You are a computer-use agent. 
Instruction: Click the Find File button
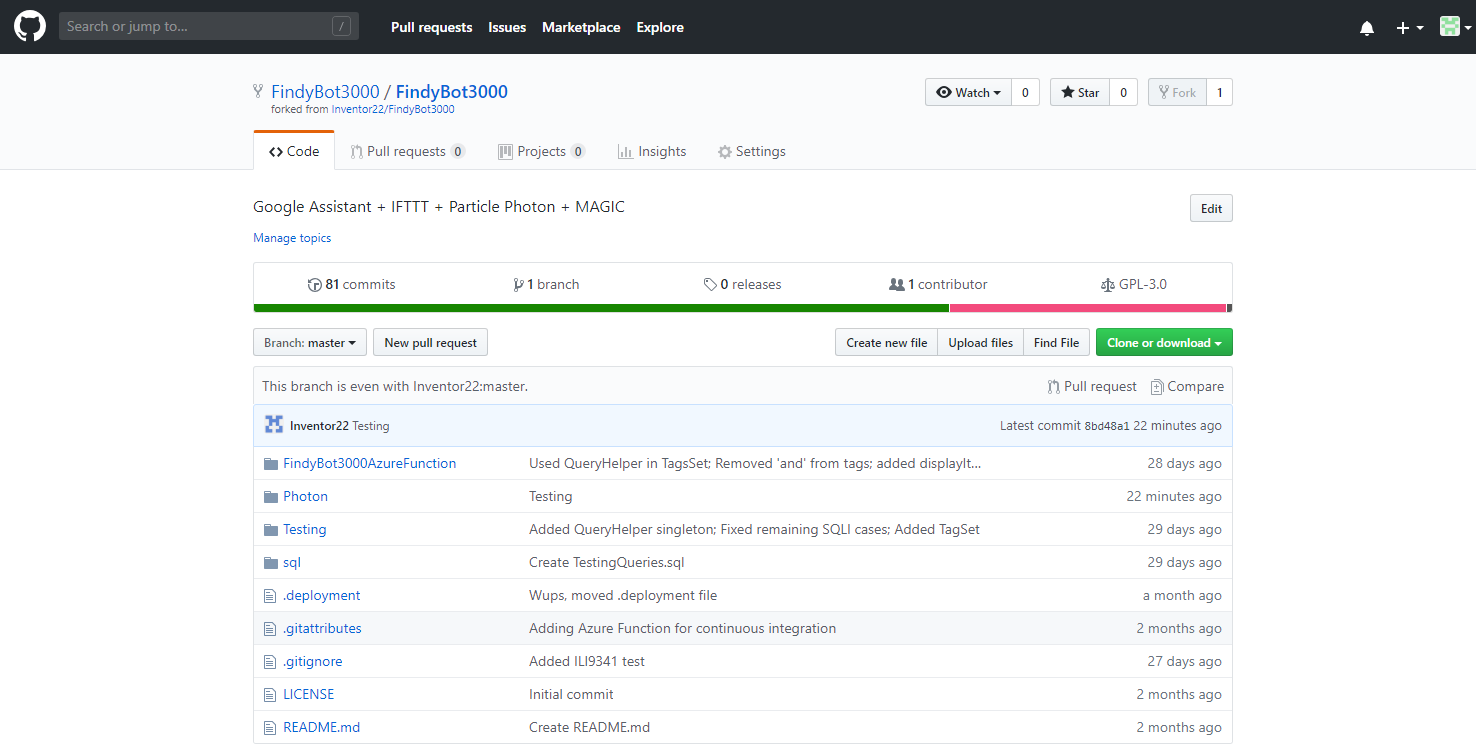pyautogui.click(x=1056, y=342)
